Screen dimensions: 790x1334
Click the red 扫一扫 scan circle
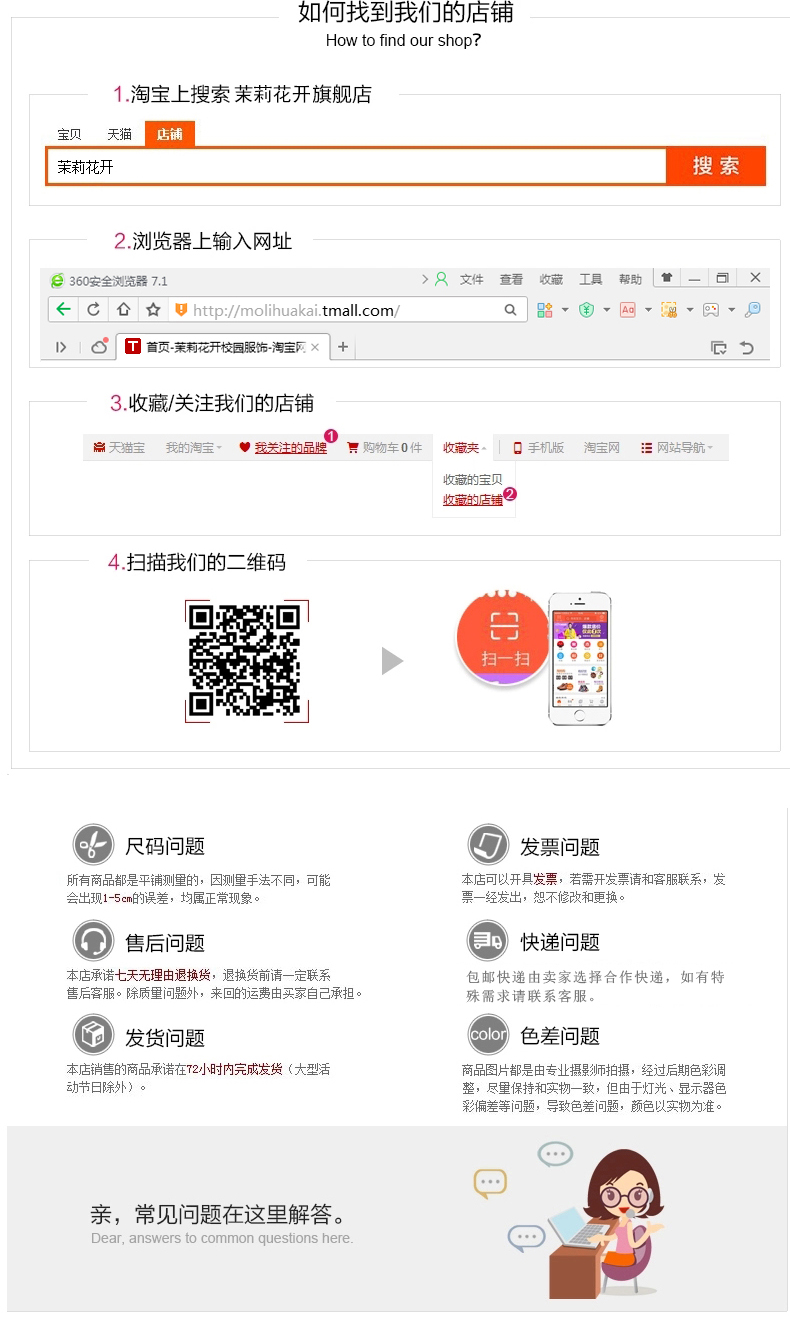(x=503, y=637)
